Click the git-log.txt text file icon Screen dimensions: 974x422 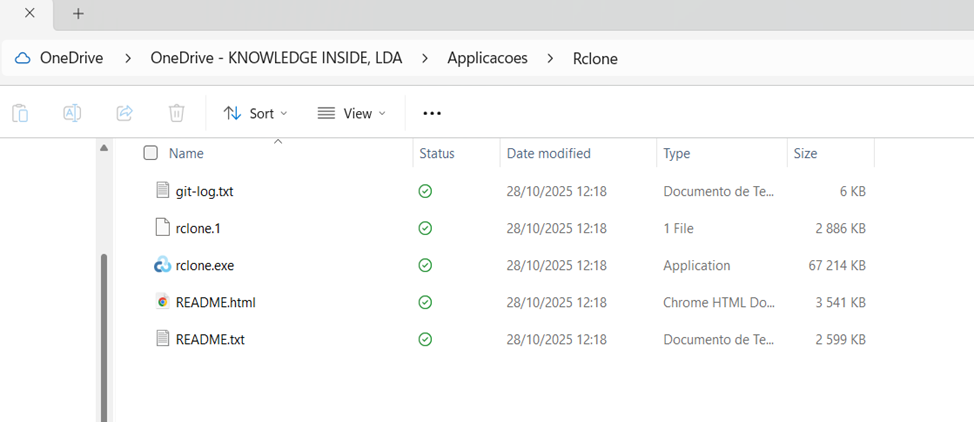click(163, 190)
